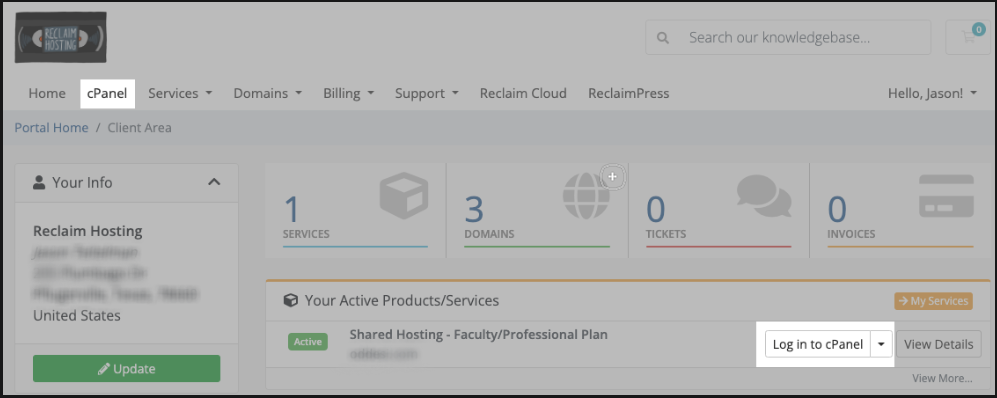Click the bold Reclaim Hosting name in Your Info
Screen dimensions: 997x398
click(x=88, y=231)
